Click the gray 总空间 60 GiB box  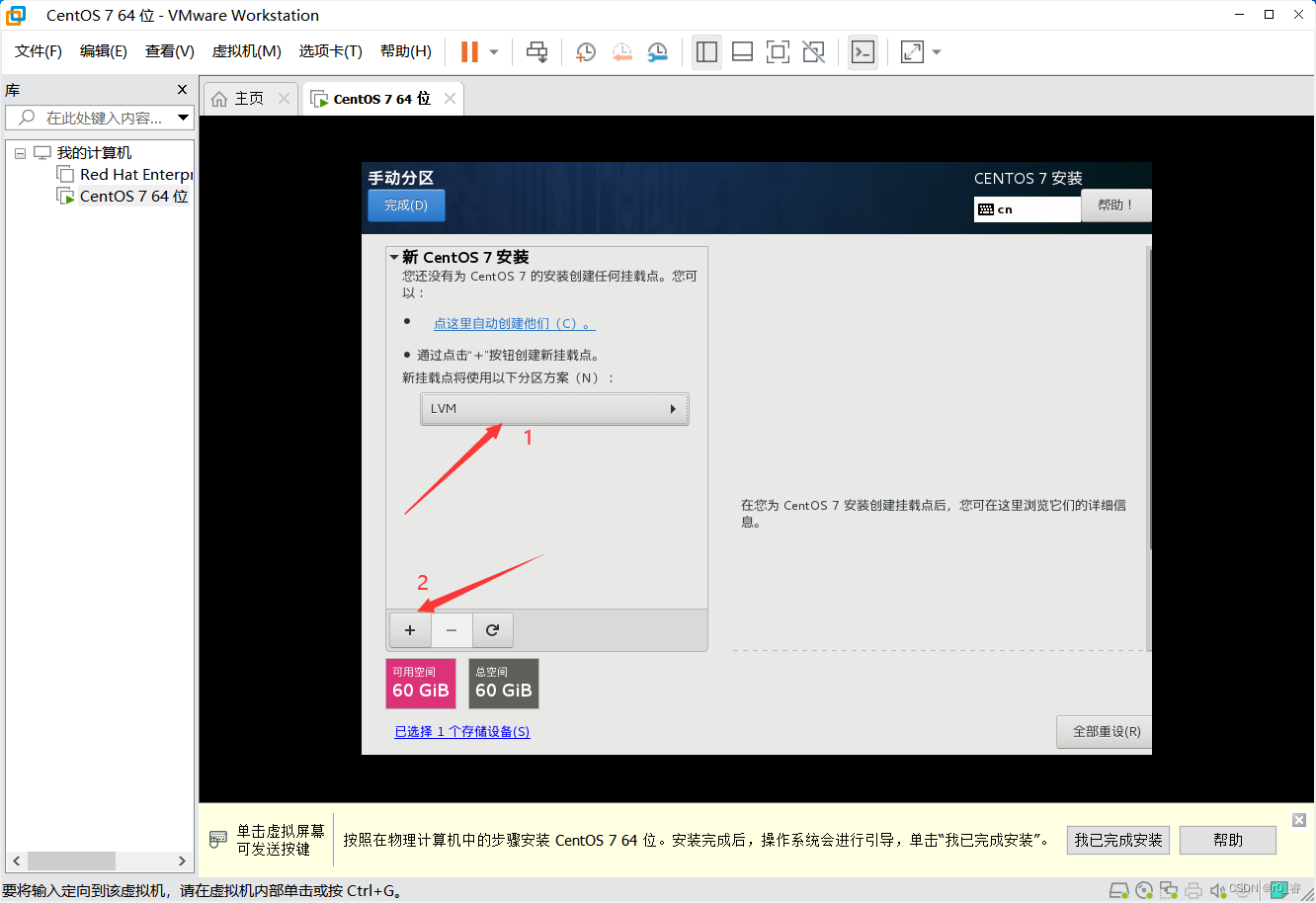pyautogui.click(x=504, y=684)
